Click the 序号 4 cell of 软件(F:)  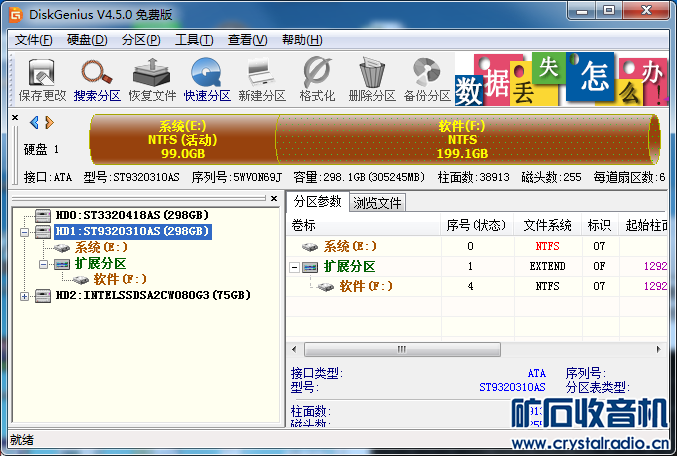[470, 286]
